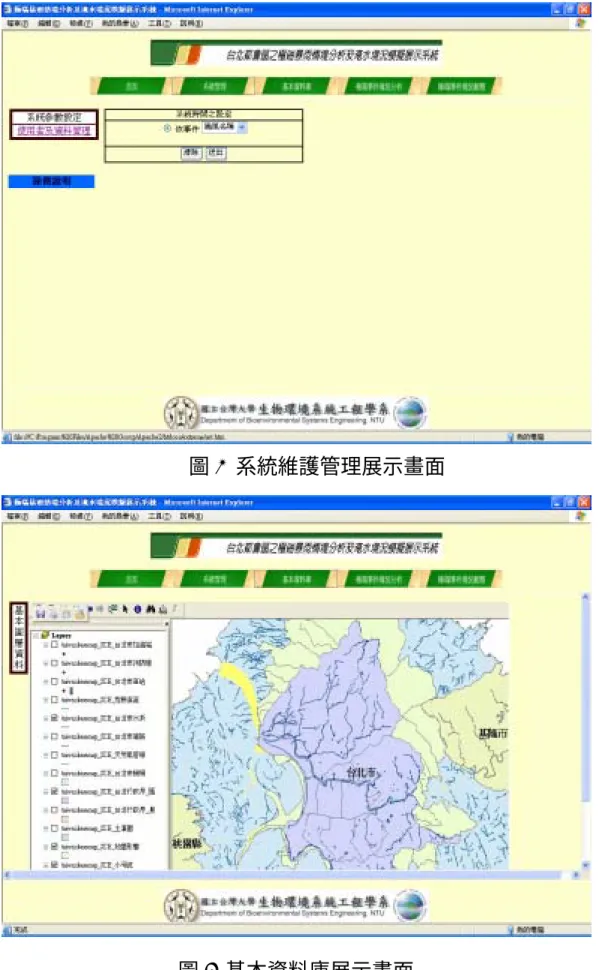This screenshot has width=599, height=970.
Task: Click the 台北市 label on the map
Action: click(361, 773)
